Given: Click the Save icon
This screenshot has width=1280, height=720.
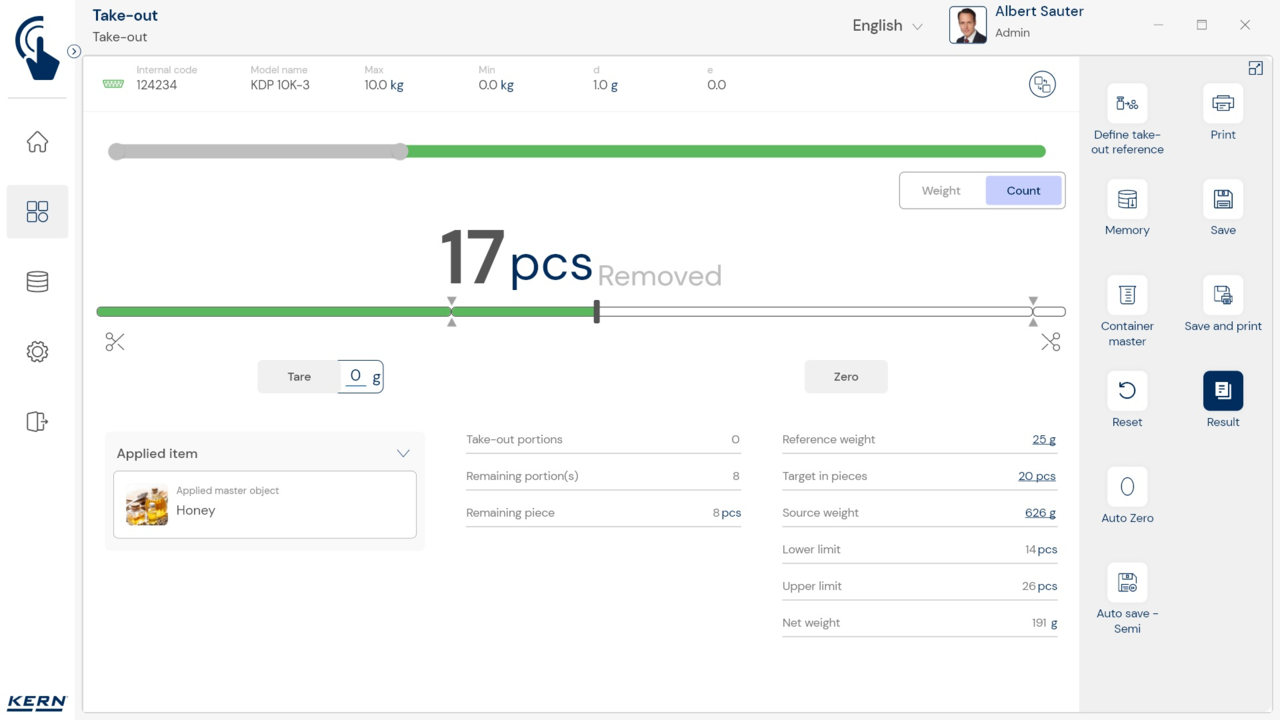Looking at the screenshot, I should point(1222,200).
